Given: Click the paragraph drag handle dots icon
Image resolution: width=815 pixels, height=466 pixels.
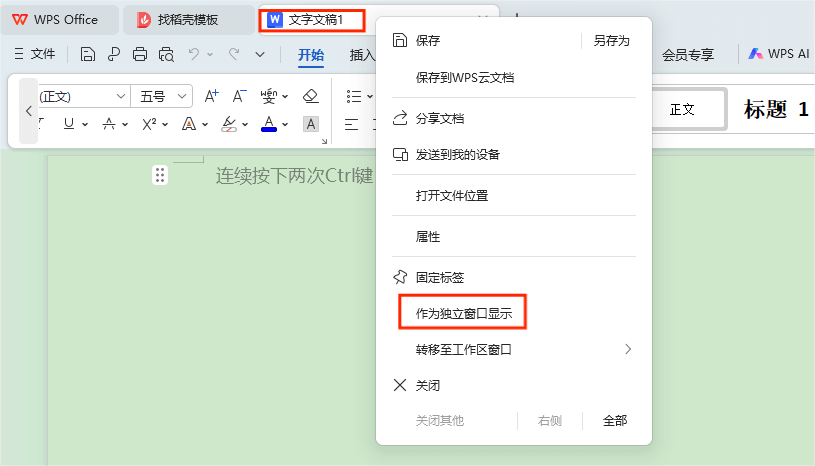Looking at the screenshot, I should [x=160, y=175].
